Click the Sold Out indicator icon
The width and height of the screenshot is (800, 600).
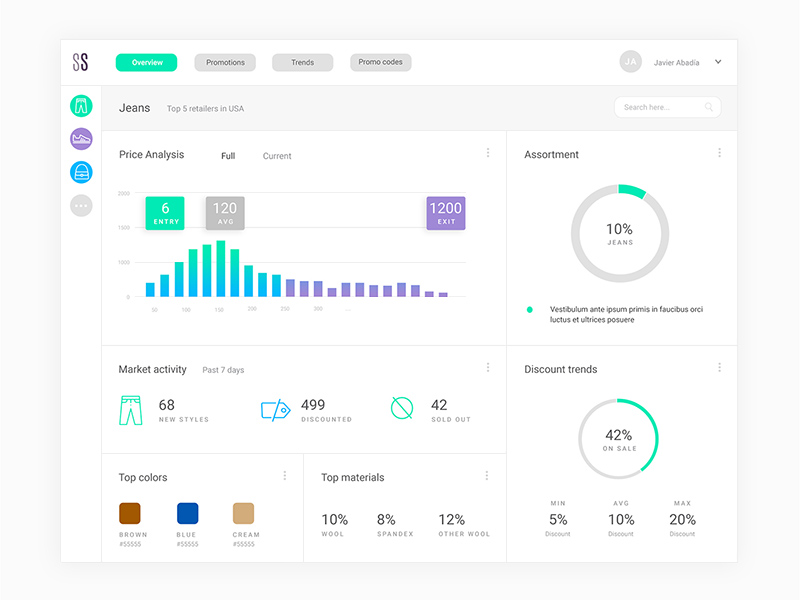pos(400,406)
